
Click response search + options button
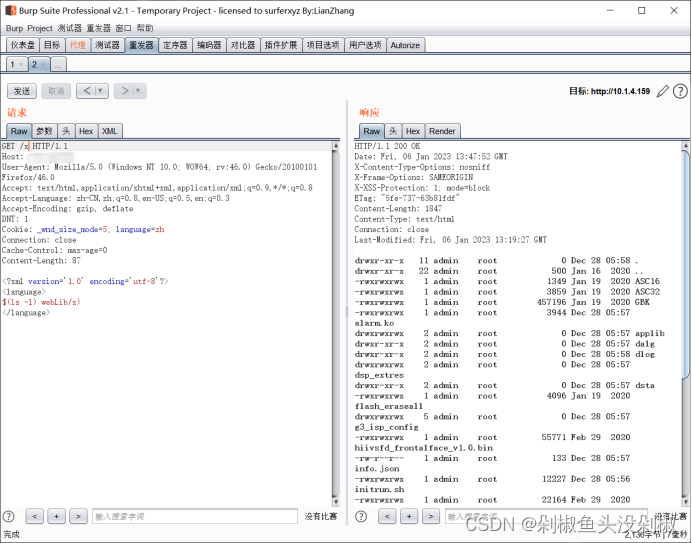point(409,517)
